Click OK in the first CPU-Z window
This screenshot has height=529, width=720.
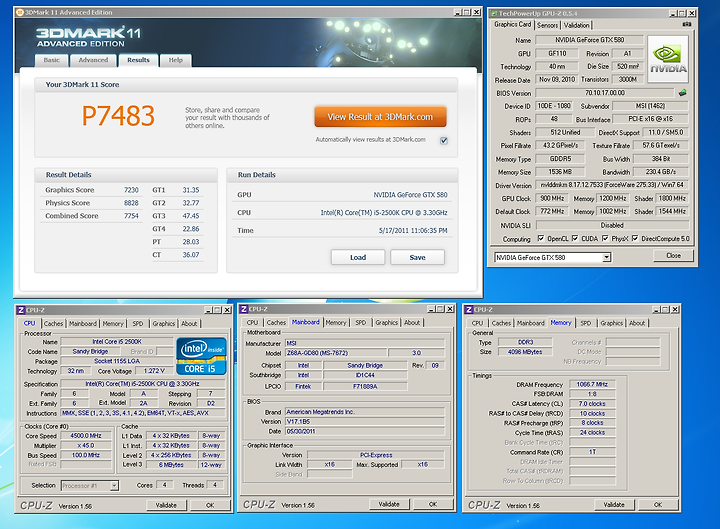[x=210, y=505]
